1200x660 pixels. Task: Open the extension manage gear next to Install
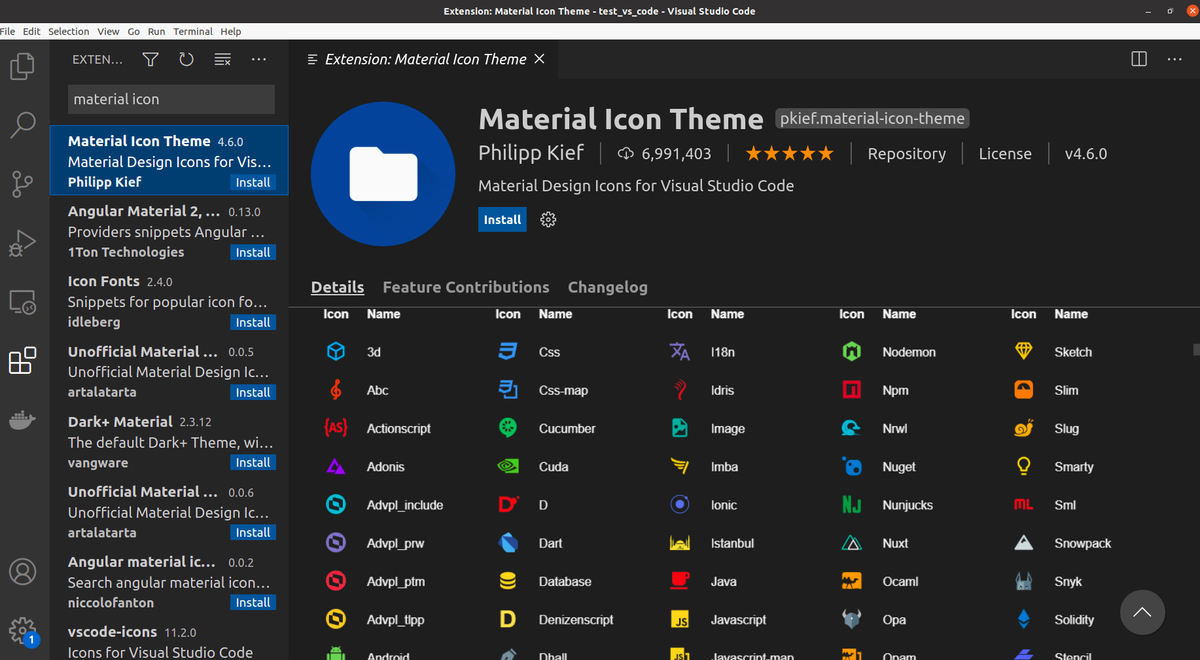coord(548,219)
